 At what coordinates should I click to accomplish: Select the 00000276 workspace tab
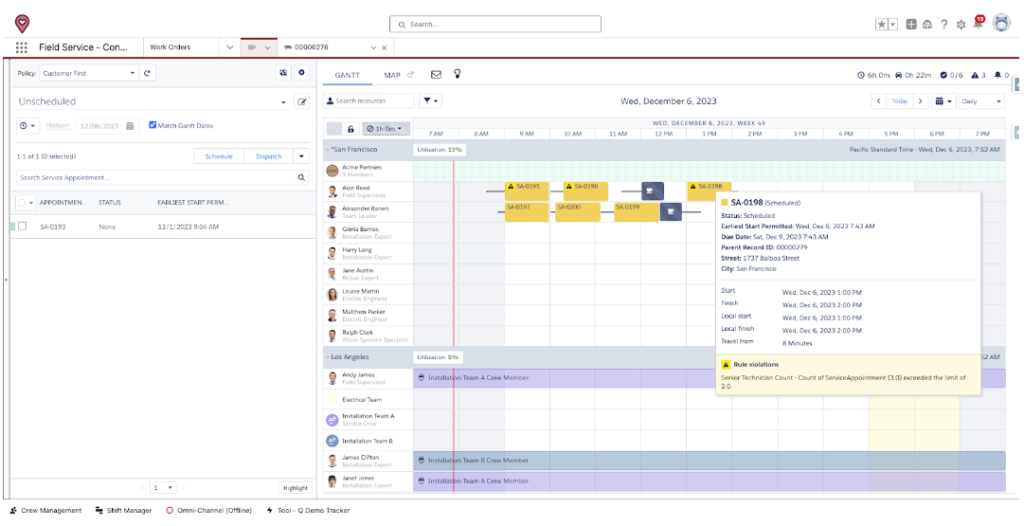click(312, 48)
